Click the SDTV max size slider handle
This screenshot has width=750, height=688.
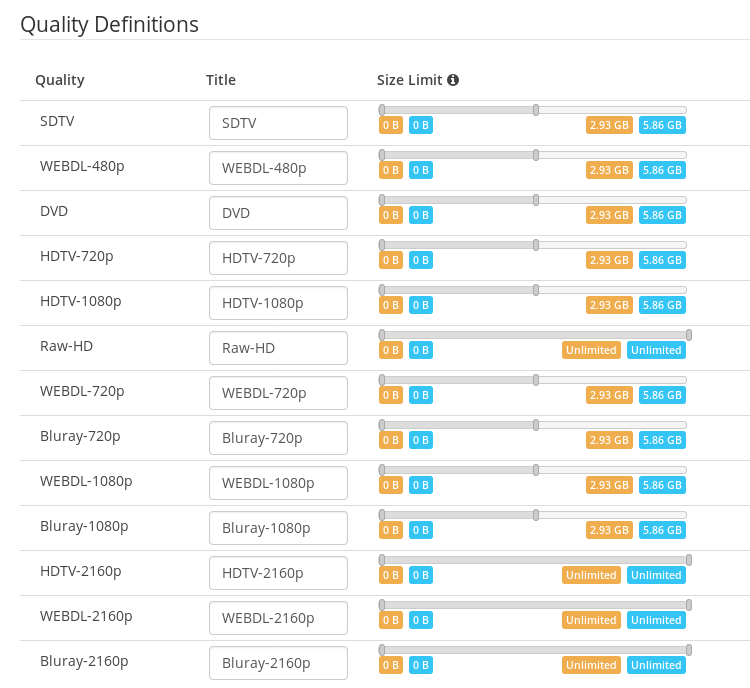(x=536, y=110)
